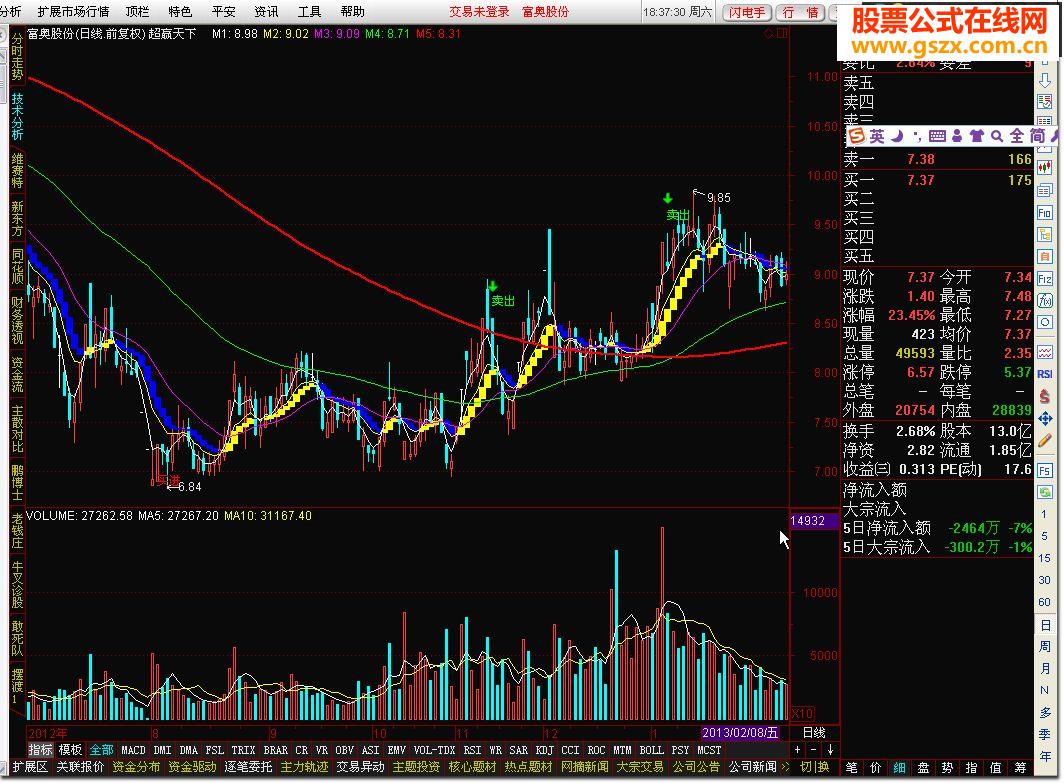
Task: Click the 闪电手 button
Action: point(746,12)
